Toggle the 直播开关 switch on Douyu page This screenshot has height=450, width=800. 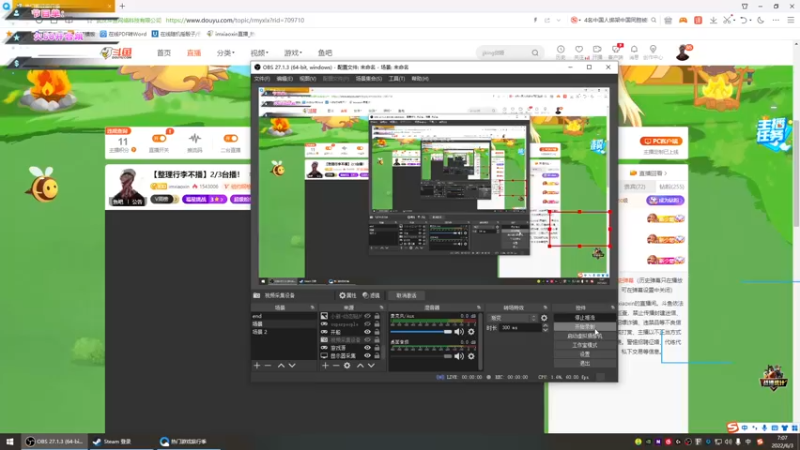[x=159, y=138]
